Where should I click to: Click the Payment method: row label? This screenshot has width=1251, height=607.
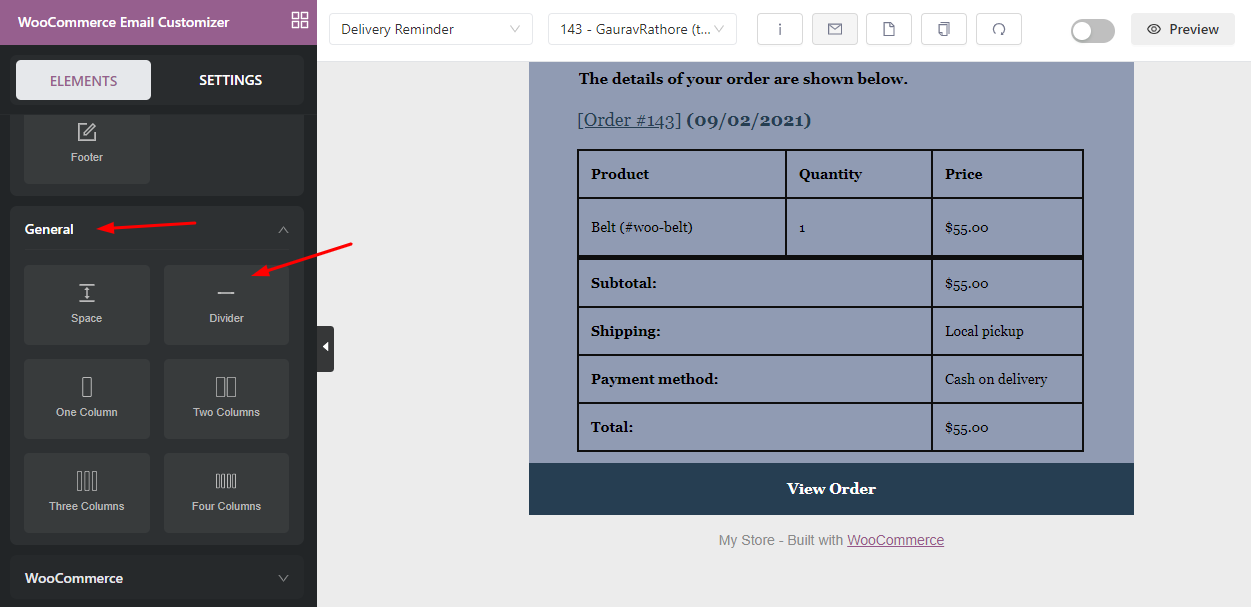click(x=655, y=379)
